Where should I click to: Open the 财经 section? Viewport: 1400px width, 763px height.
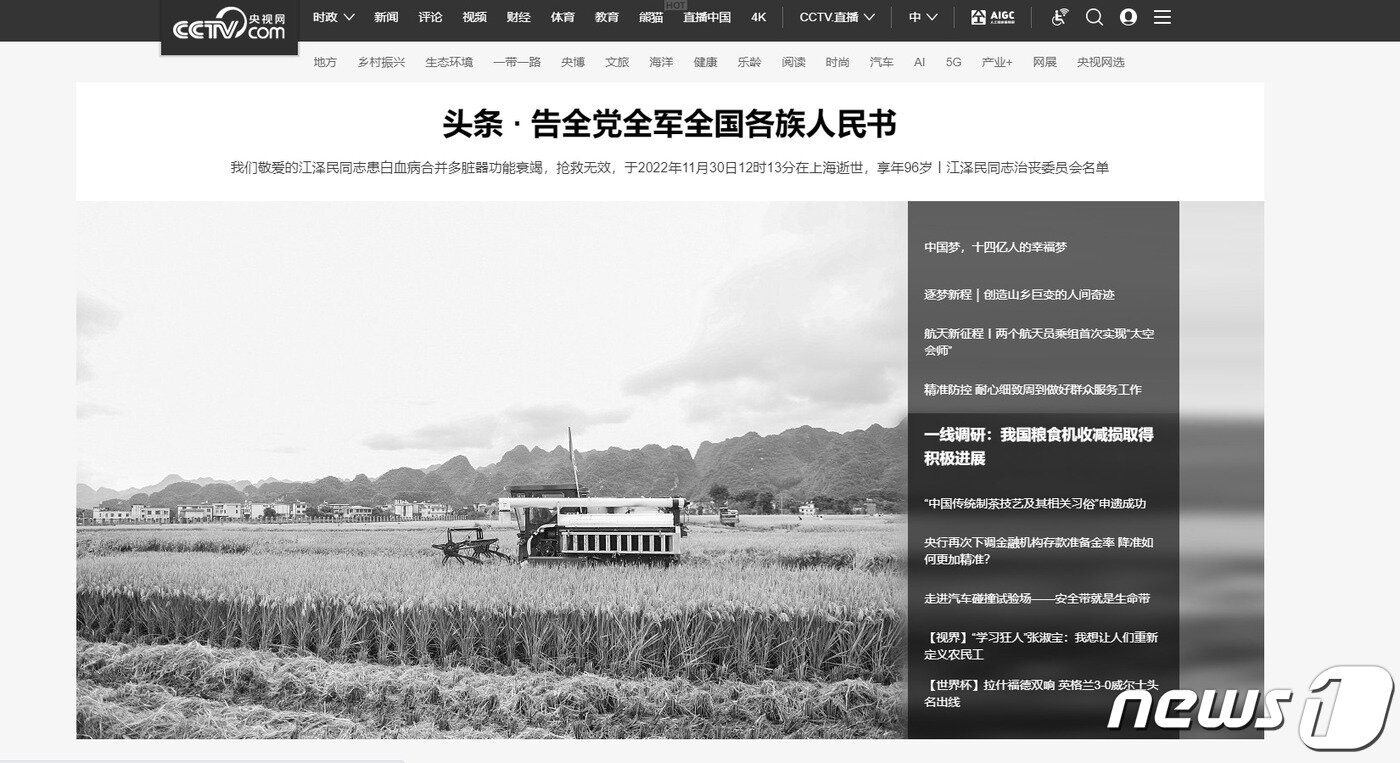[518, 17]
